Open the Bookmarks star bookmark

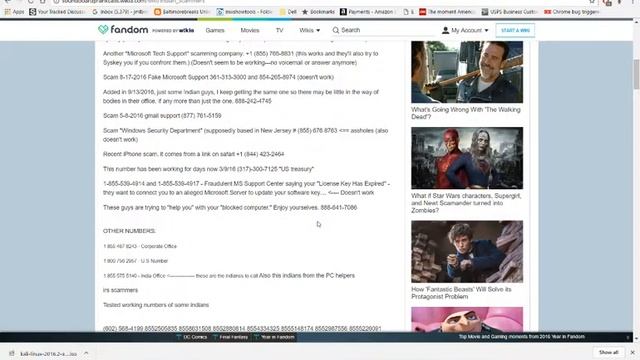click(x=318, y=12)
